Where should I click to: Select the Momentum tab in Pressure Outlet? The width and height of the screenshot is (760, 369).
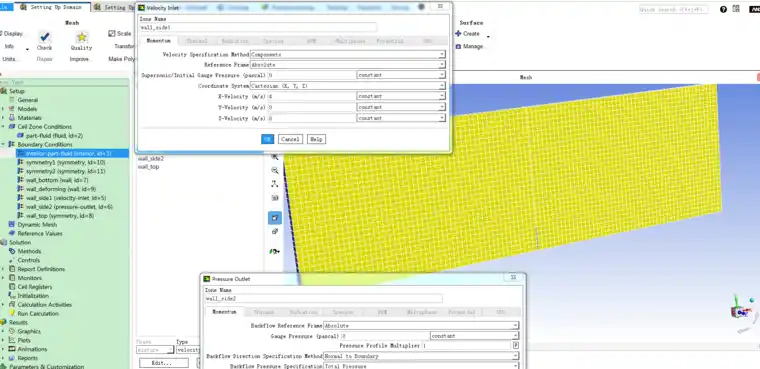pyautogui.click(x=224, y=312)
